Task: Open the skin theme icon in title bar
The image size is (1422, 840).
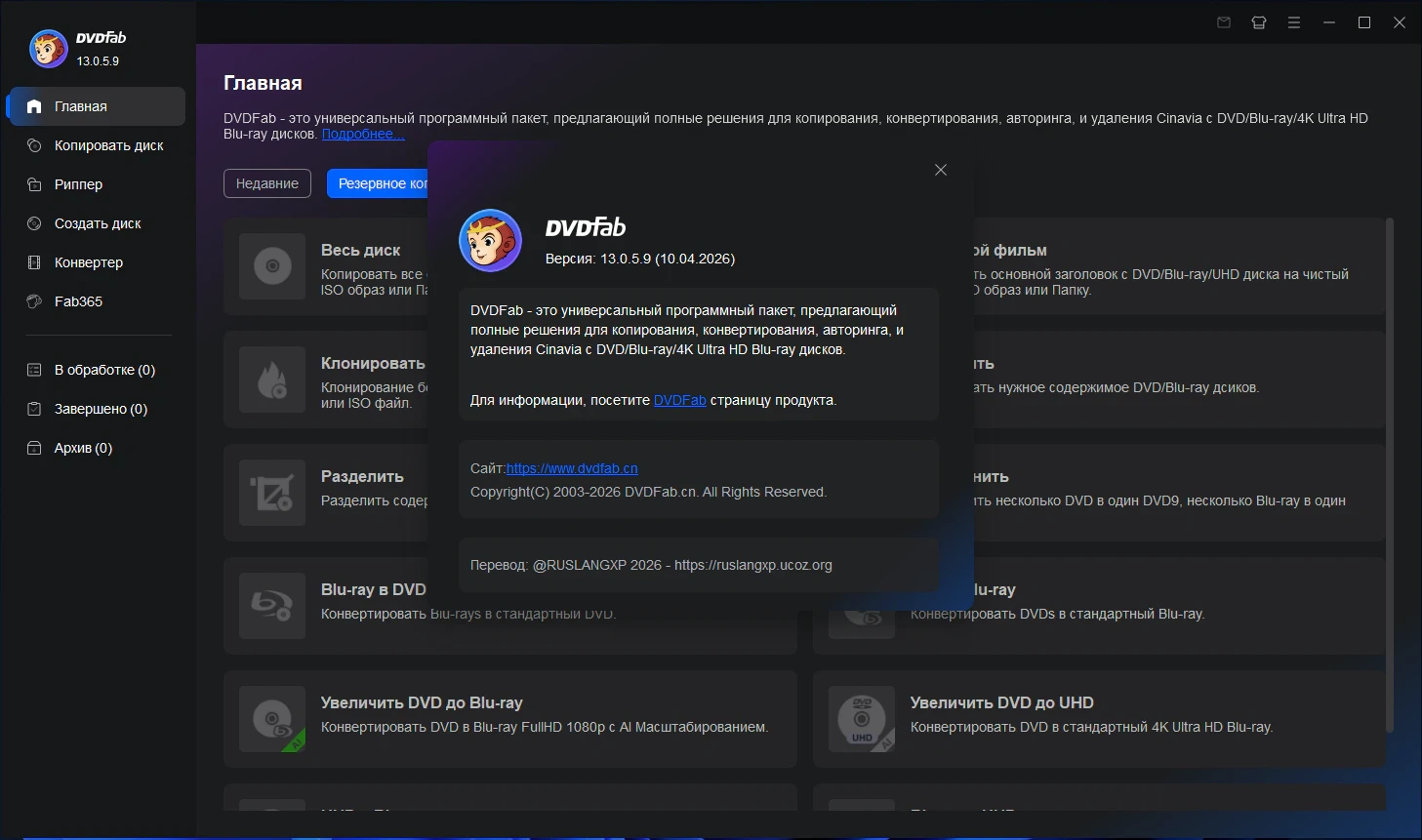Action: coord(1259,22)
